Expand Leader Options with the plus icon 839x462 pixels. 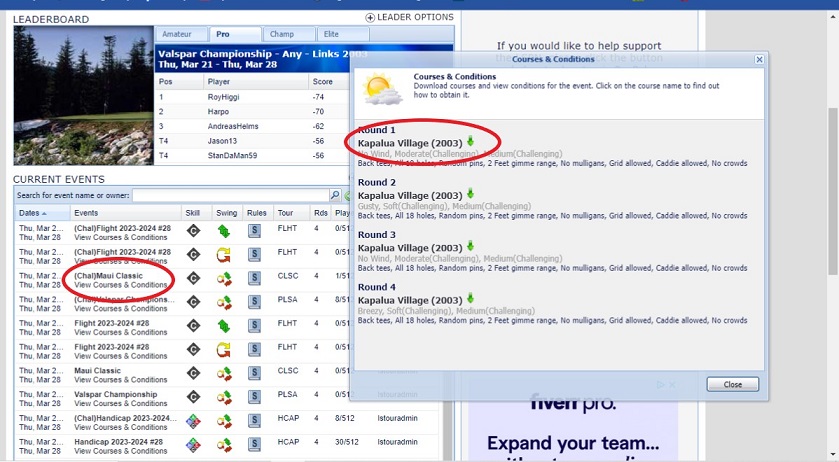pos(370,18)
